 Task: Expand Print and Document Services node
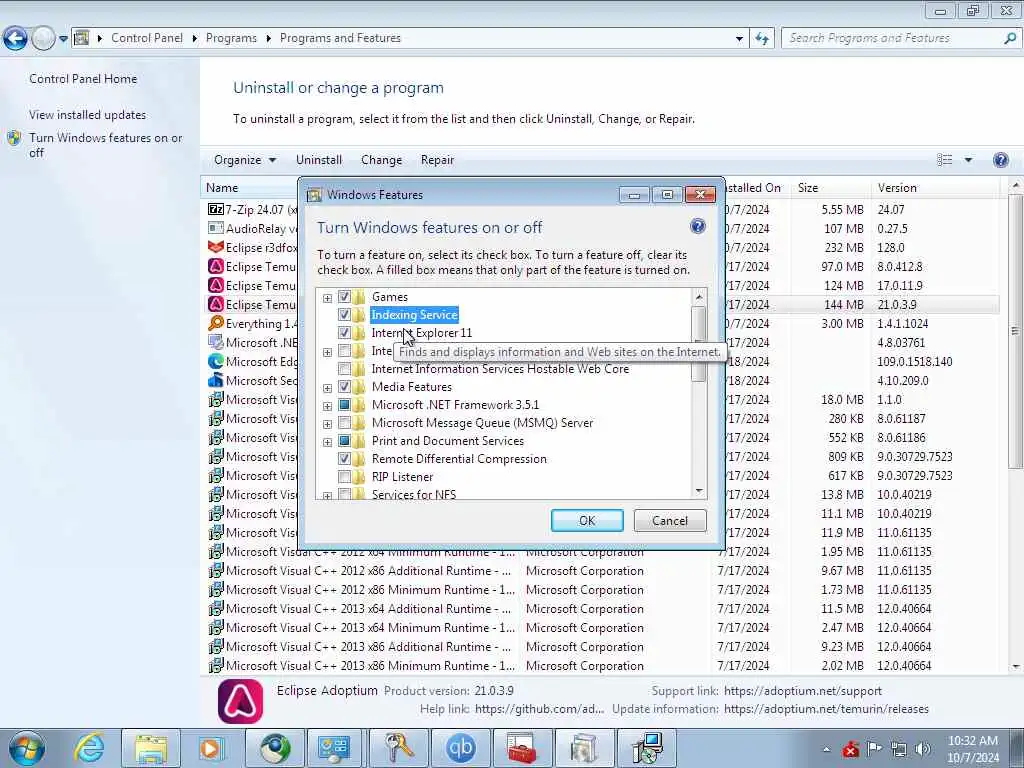(327, 442)
